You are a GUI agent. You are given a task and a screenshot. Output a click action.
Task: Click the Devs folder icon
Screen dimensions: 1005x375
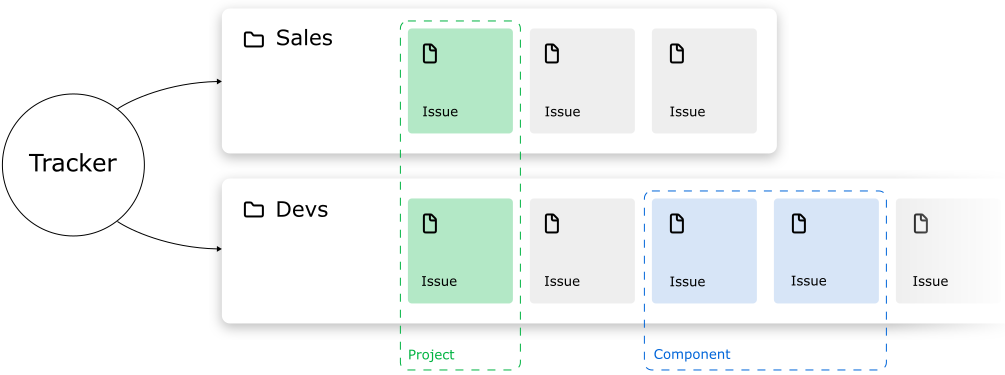coord(254,210)
